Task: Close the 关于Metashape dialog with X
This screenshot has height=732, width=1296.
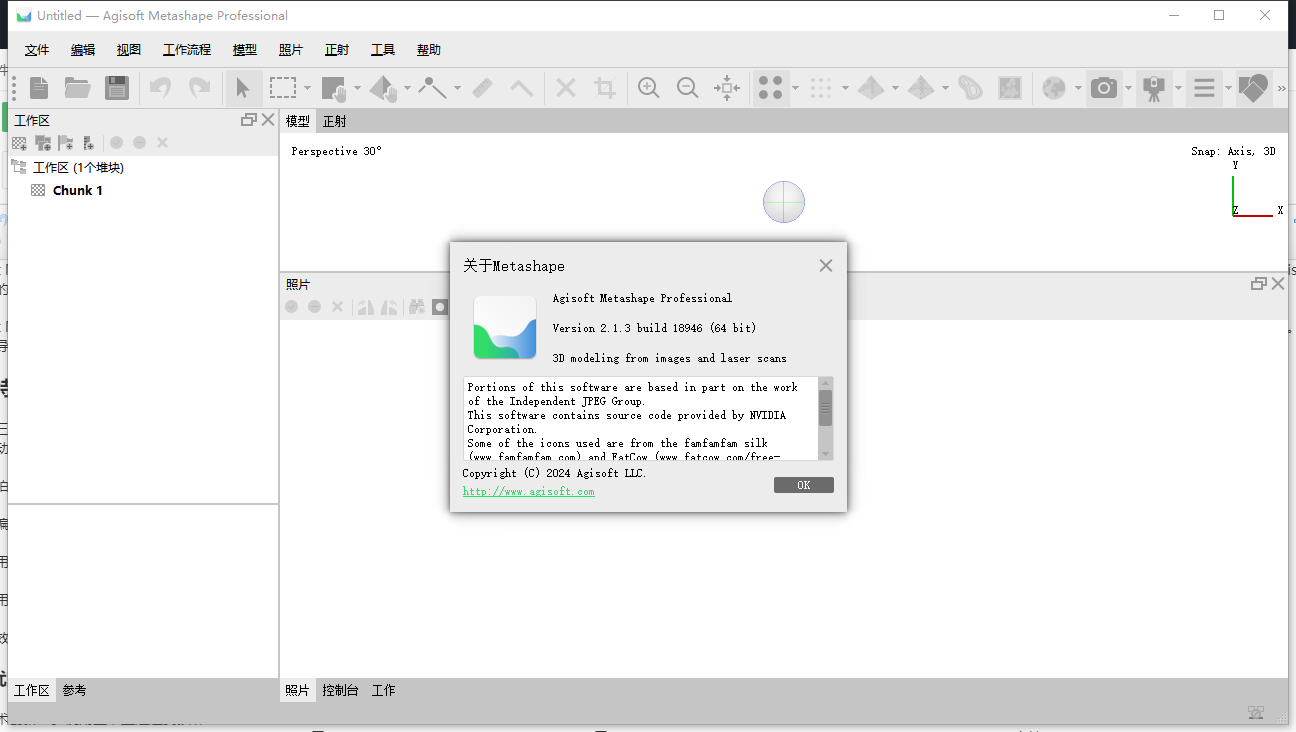Action: point(826,266)
